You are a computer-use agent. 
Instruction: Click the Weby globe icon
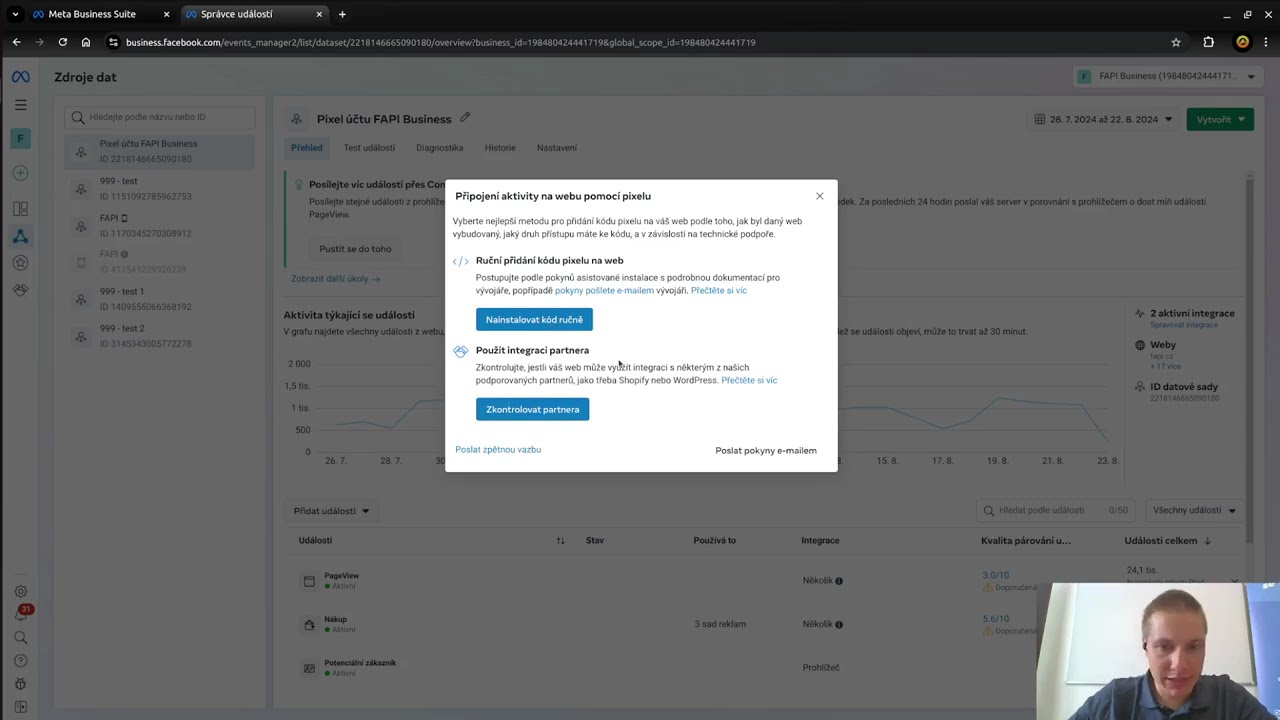(x=1140, y=345)
